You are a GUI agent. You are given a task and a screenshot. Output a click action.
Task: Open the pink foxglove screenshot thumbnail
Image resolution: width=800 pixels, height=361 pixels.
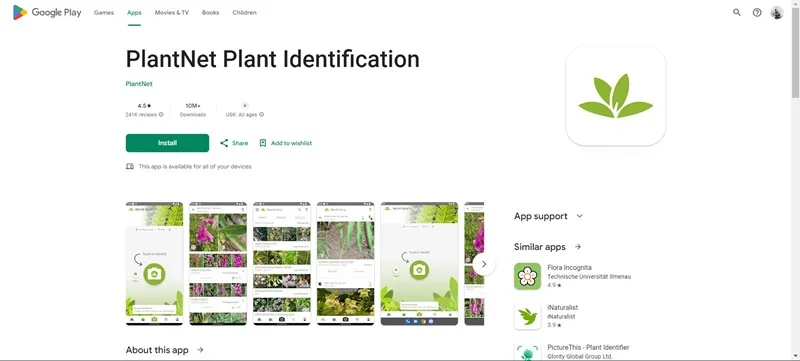coord(218,264)
